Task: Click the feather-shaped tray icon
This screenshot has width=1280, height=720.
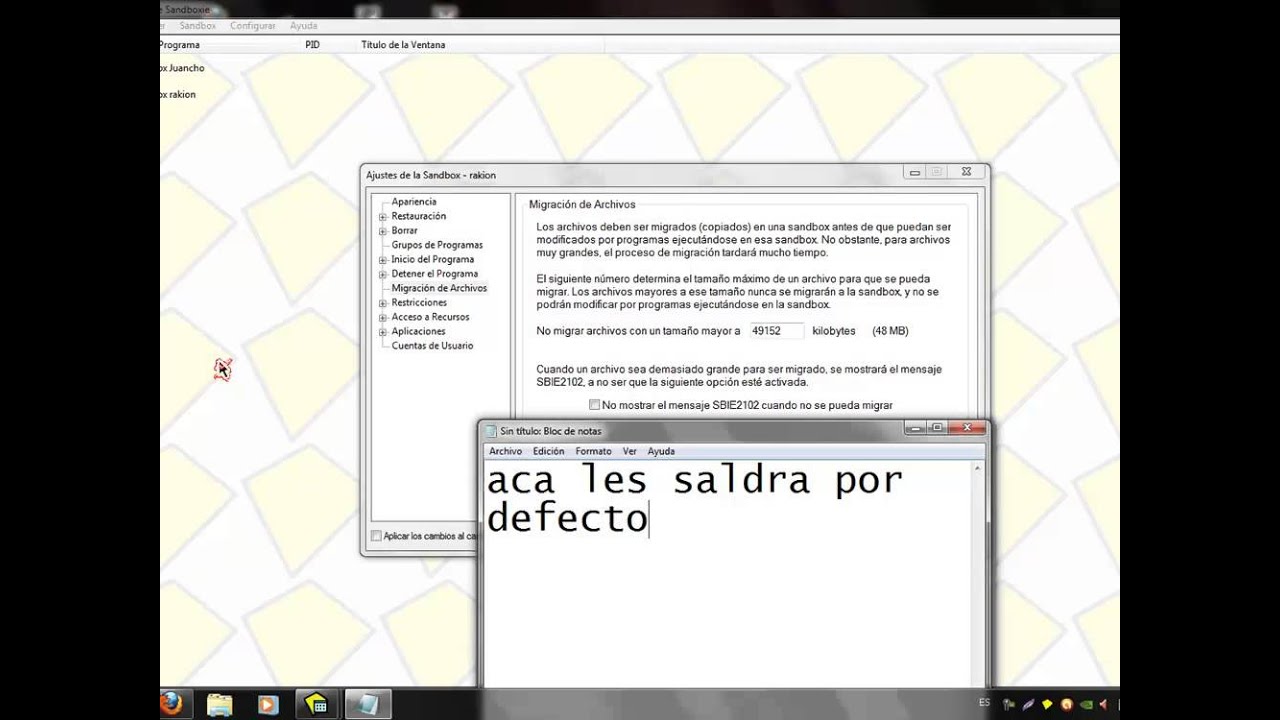Action: [1028, 704]
